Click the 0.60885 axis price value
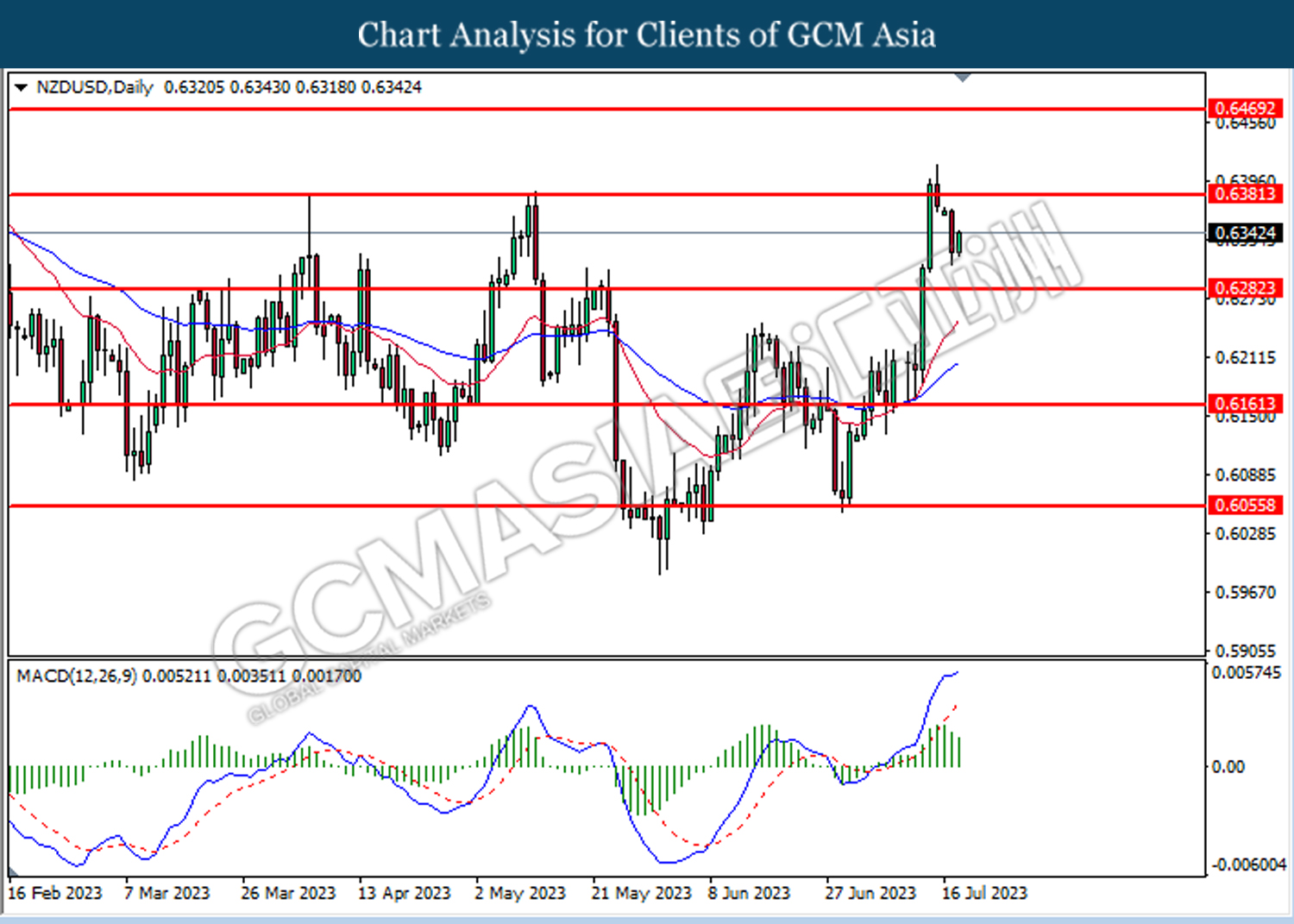The width and height of the screenshot is (1294, 924). tap(1245, 475)
